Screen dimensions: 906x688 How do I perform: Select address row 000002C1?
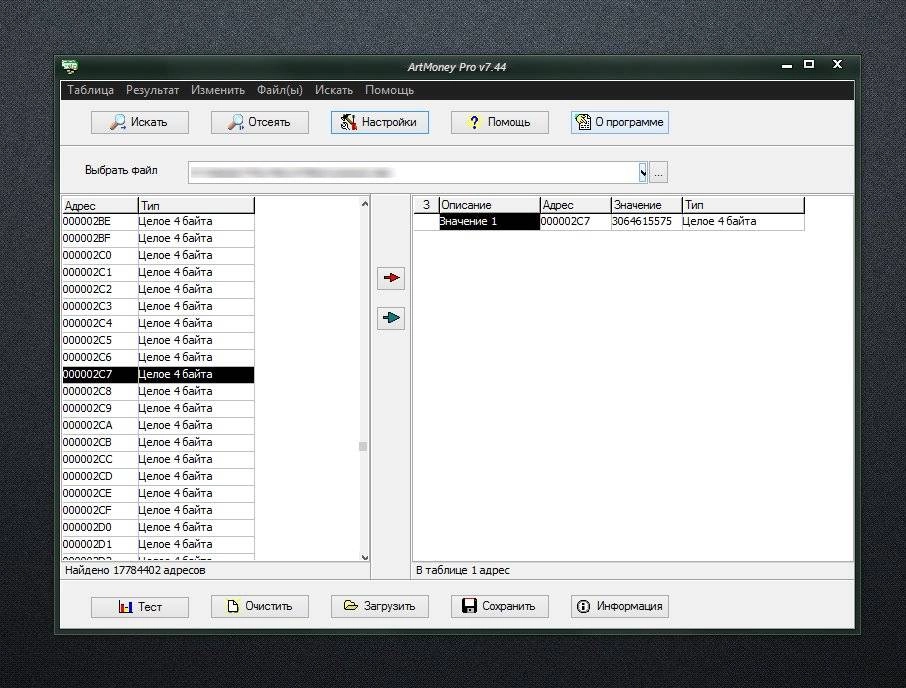pyautogui.click(x=158, y=273)
